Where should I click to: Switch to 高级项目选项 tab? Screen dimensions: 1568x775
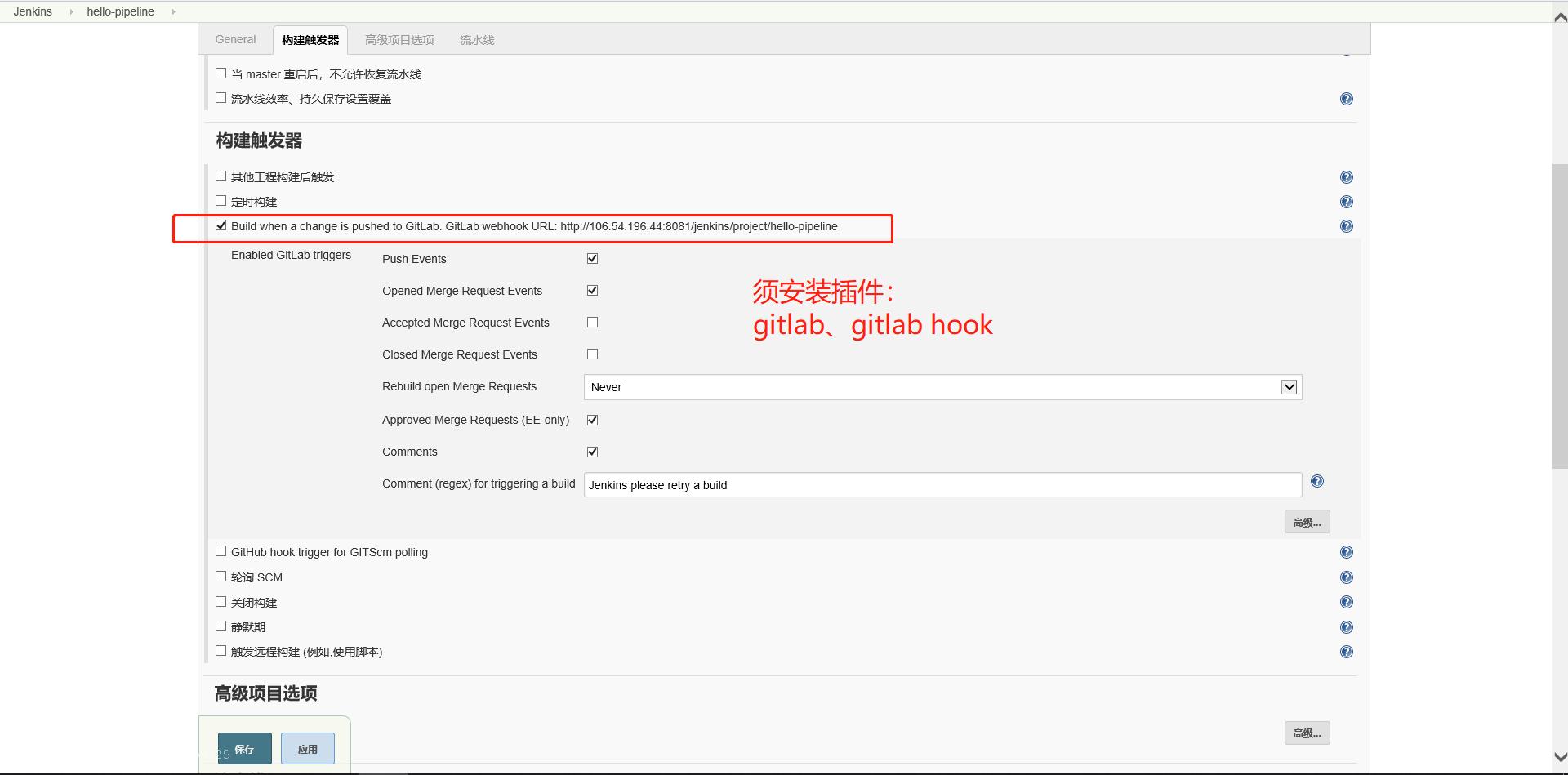[399, 40]
